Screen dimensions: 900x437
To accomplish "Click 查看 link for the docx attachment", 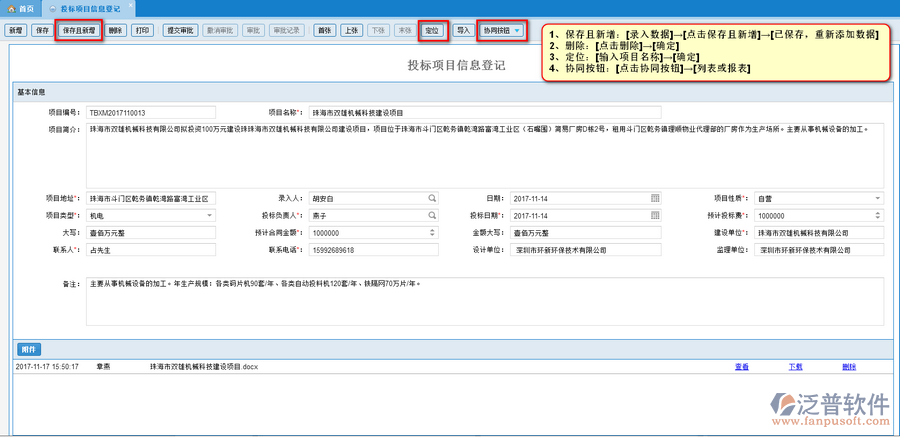I will [742, 367].
